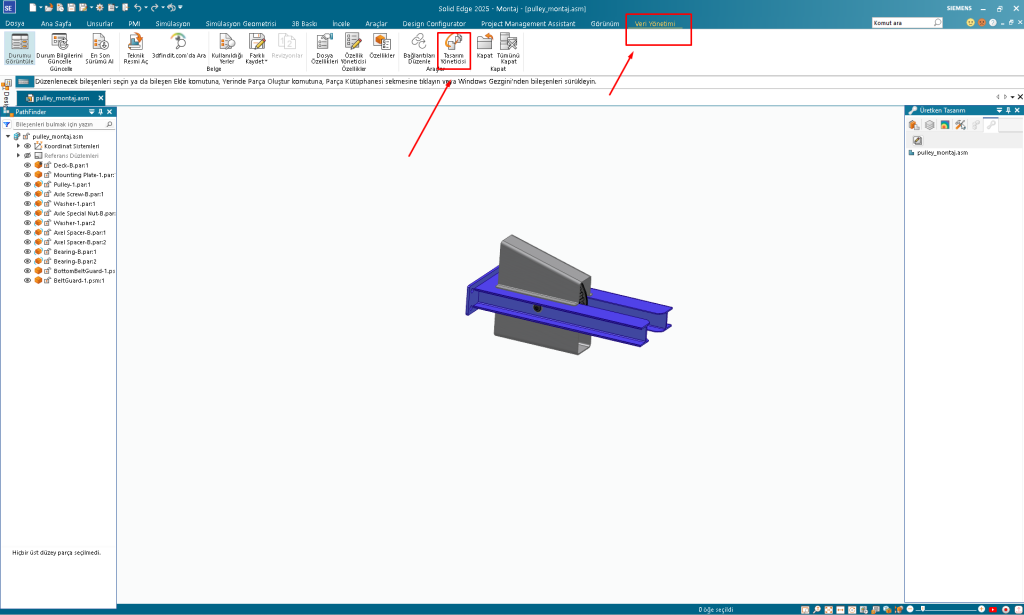The height and width of the screenshot is (615, 1024).
Task: Open Teknik Resmi Aç command
Action: click(136, 47)
